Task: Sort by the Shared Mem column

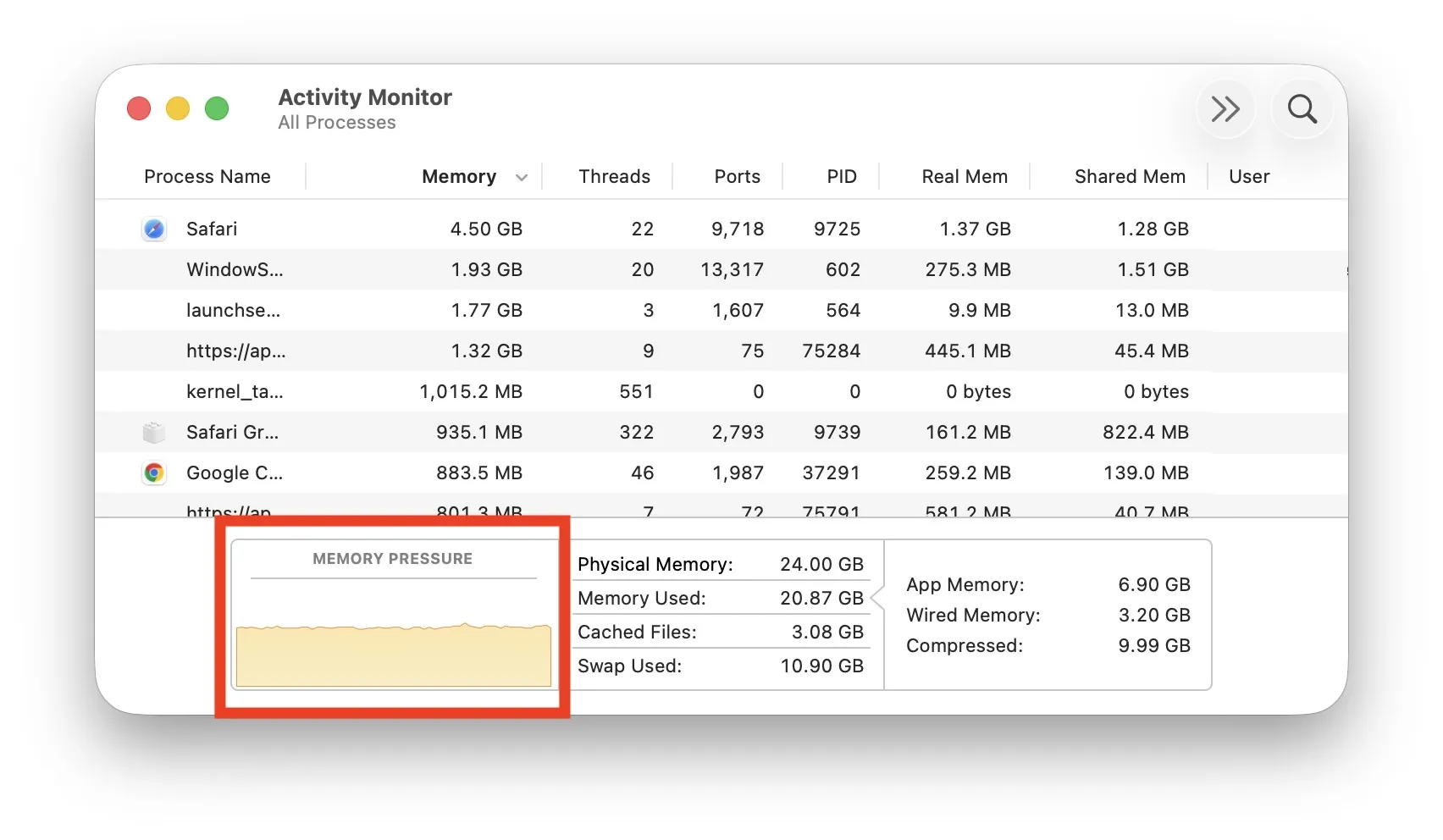Action: point(1130,176)
